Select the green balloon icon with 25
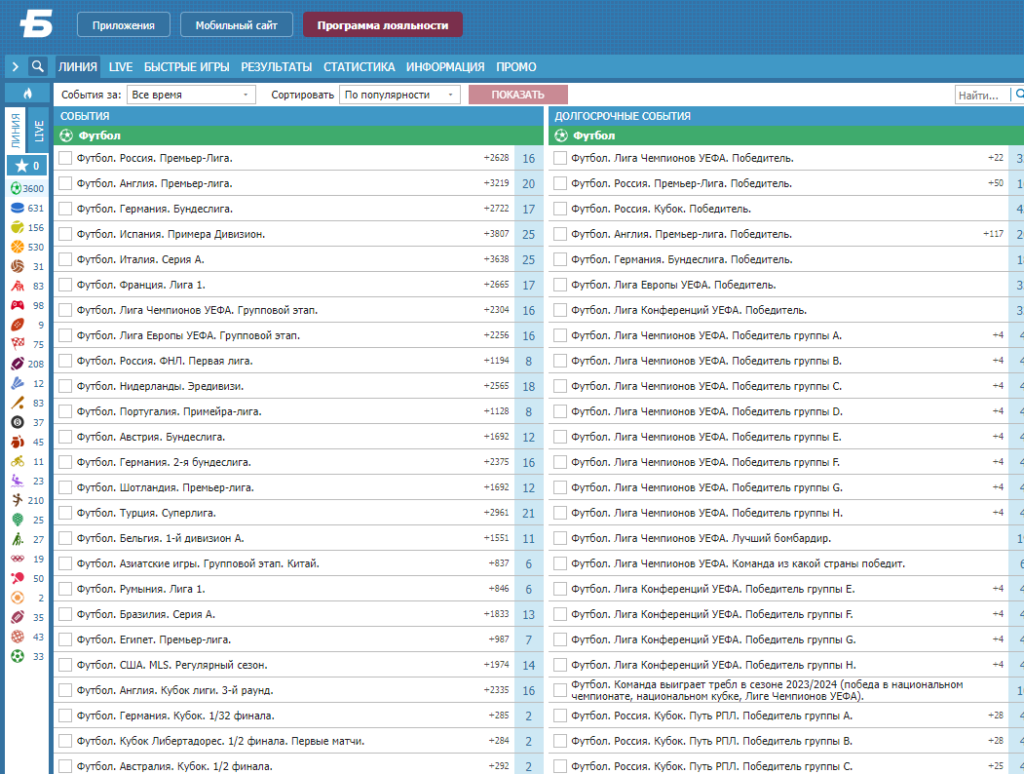 17,520
